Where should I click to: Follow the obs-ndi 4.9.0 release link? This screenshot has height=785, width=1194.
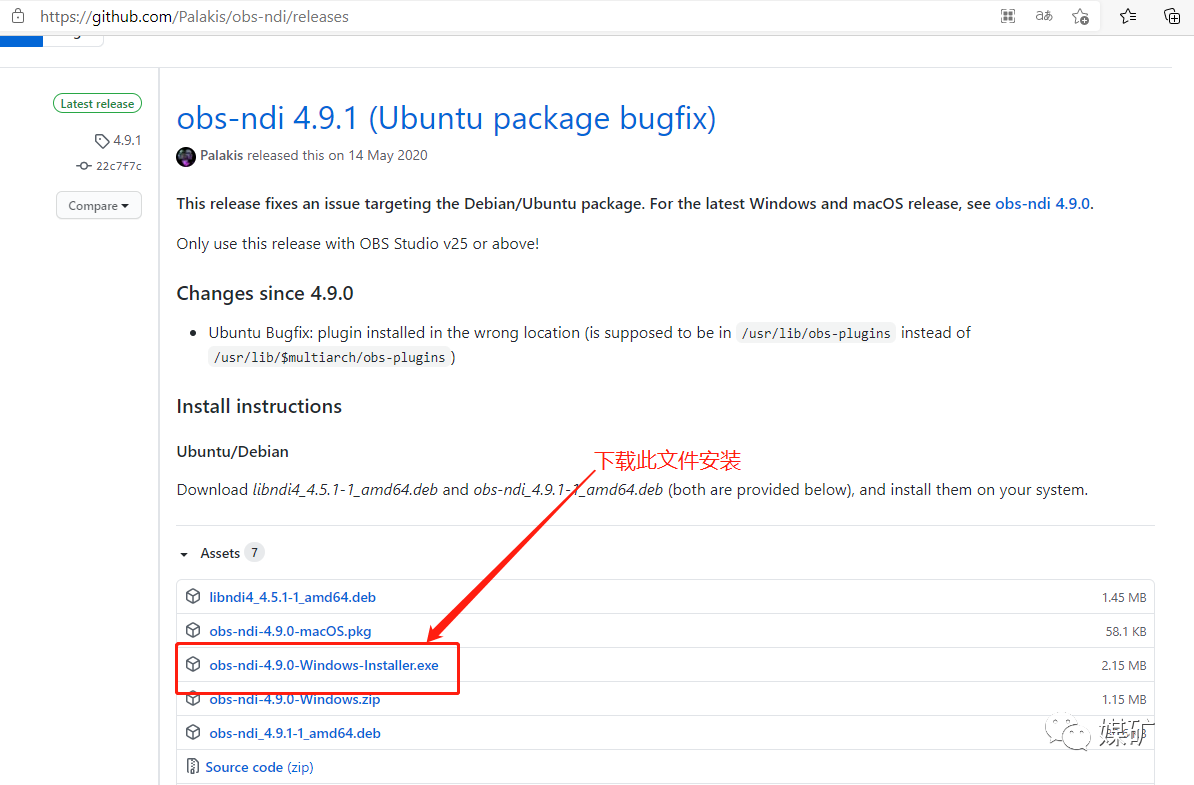point(1042,204)
